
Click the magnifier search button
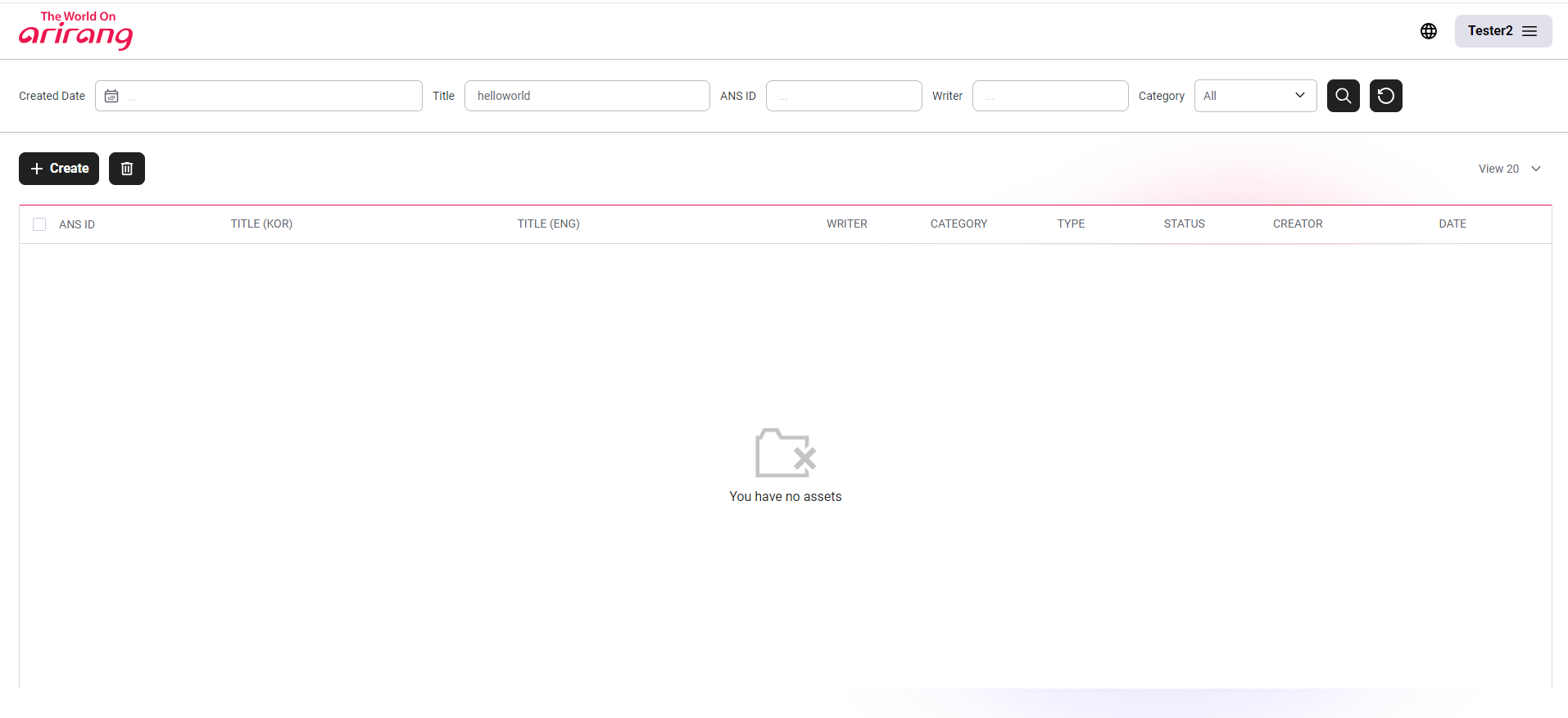pos(1343,96)
